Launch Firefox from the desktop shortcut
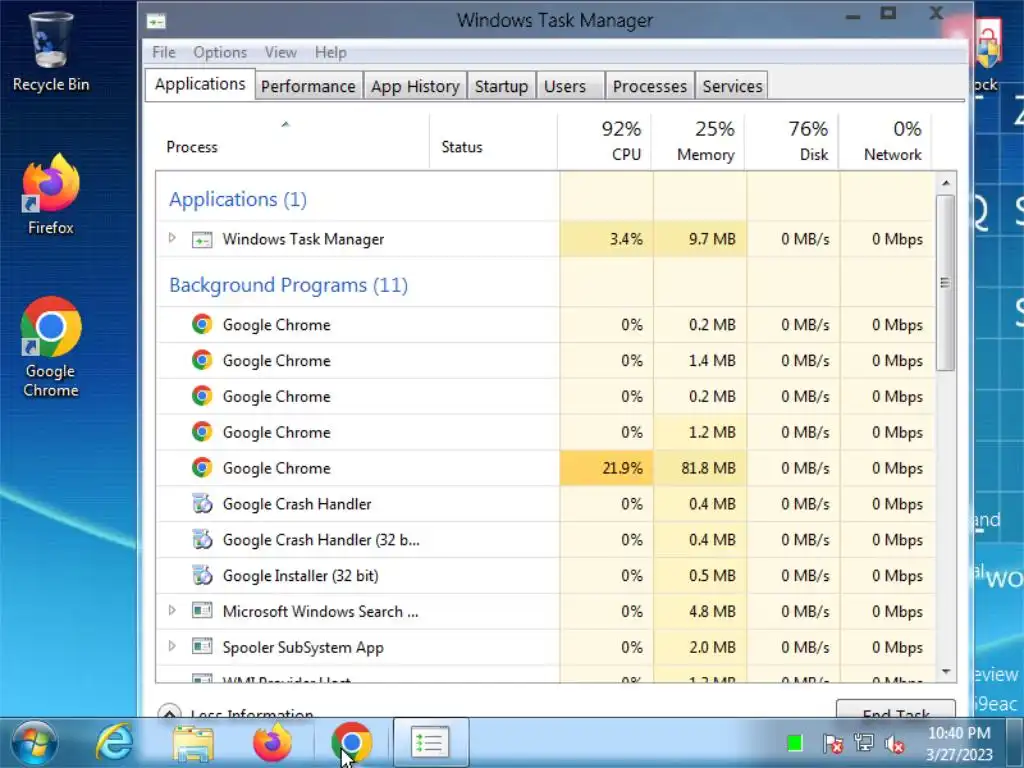 click(x=50, y=194)
